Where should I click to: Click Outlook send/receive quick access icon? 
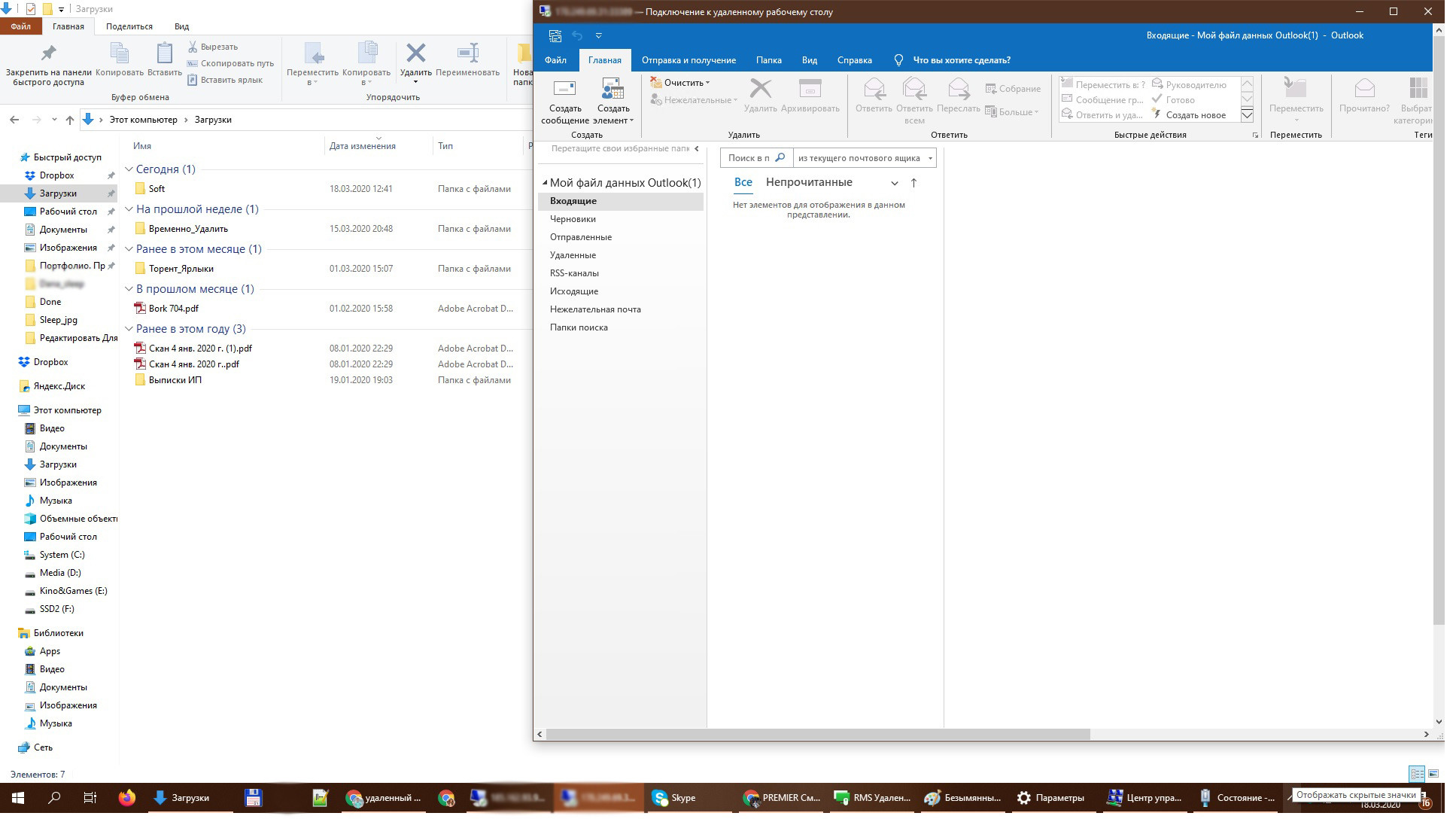coord(555,35)
